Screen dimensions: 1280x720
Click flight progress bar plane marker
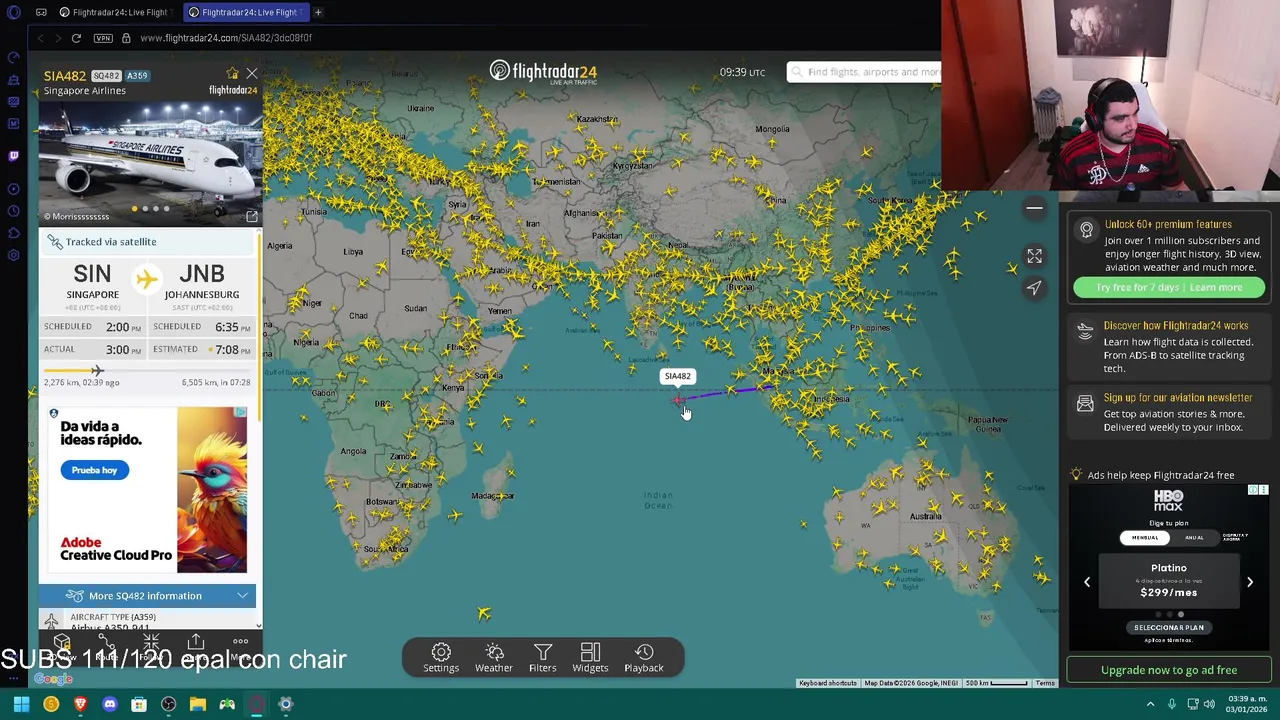(x=97, y=370)
